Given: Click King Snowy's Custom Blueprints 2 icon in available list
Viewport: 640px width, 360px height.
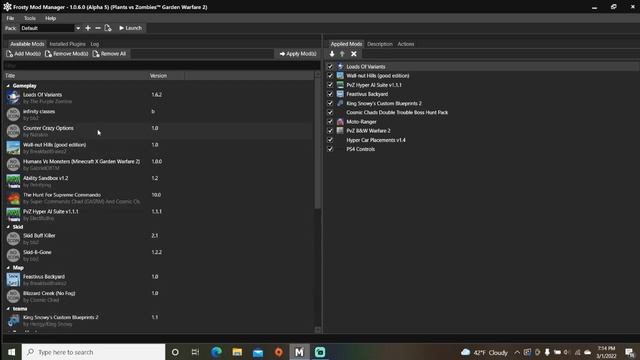Looking at the screenshot, I should click(13, 320).
